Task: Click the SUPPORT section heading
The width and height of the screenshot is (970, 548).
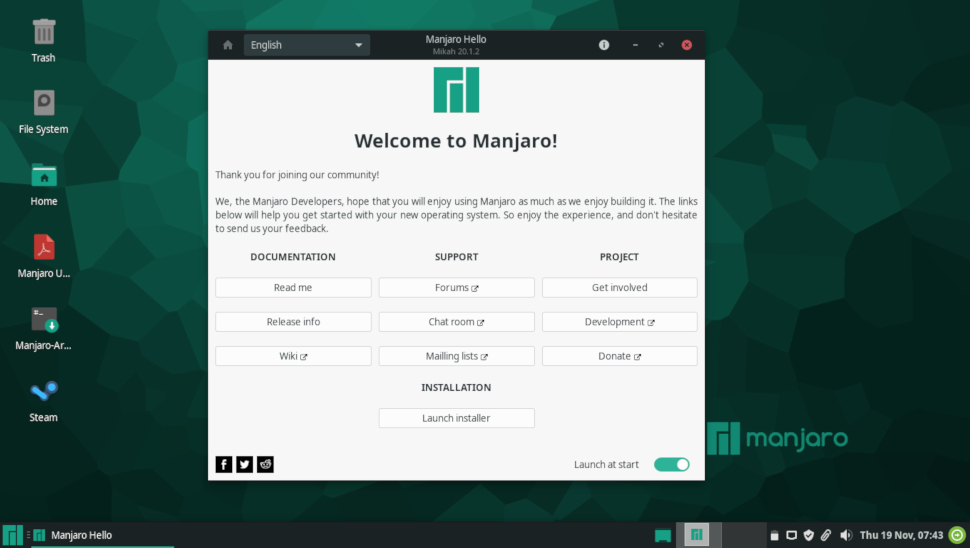Action: point(457,257)
